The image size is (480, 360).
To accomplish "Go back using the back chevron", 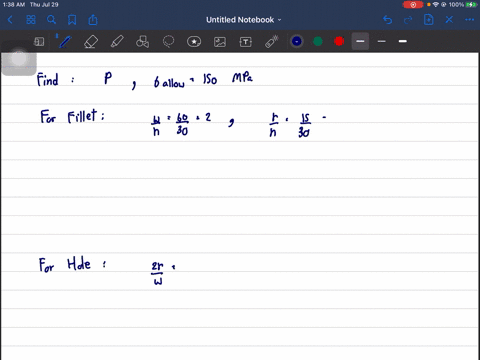I will [x=10, y=20].
